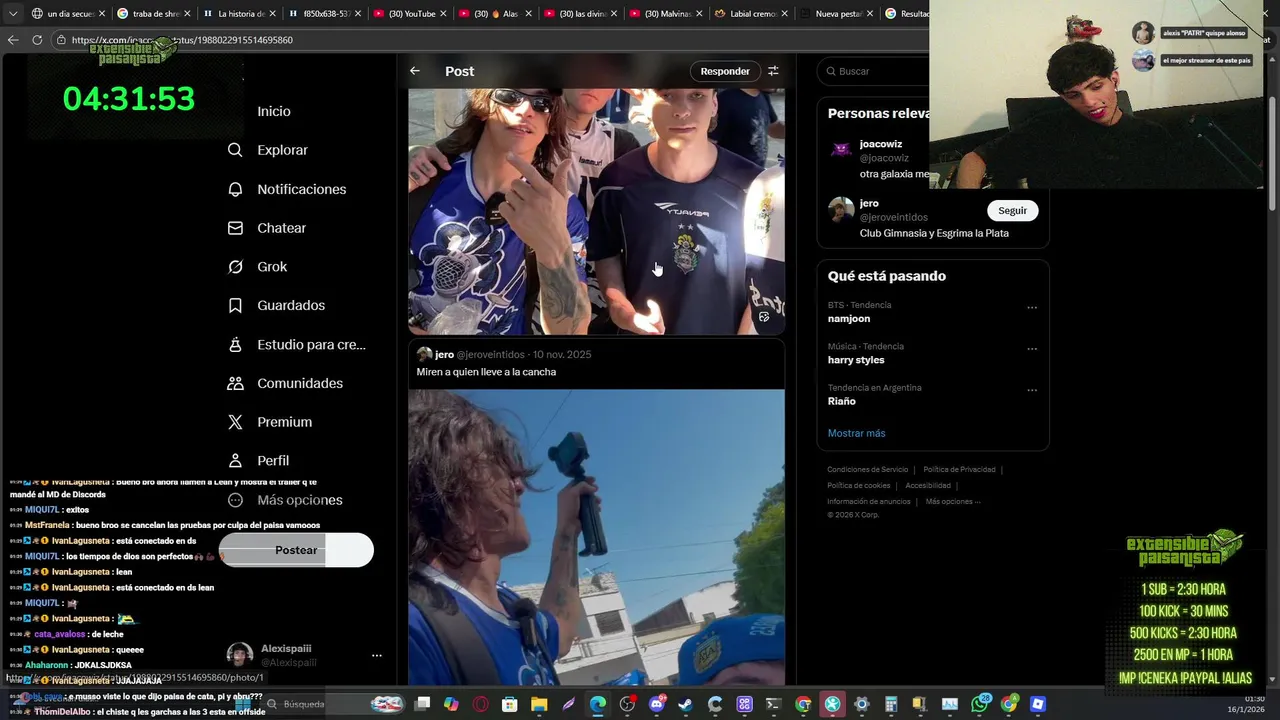Viewport: 1280px width, 720px height.
Task: Open Información de anuncios link
Action: pos(868,501)
